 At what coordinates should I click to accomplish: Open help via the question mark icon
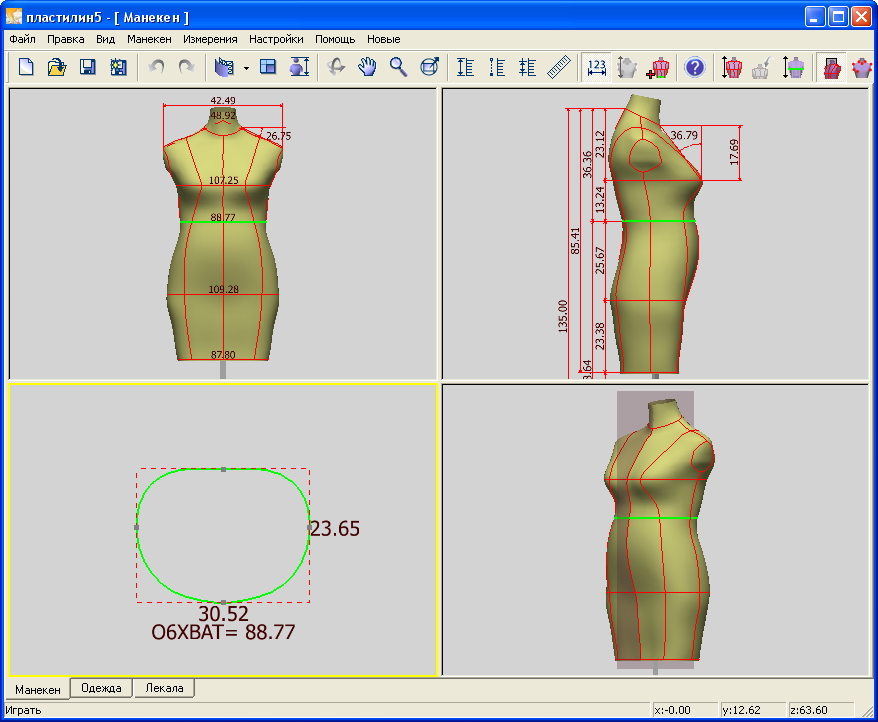coord(694,67)
